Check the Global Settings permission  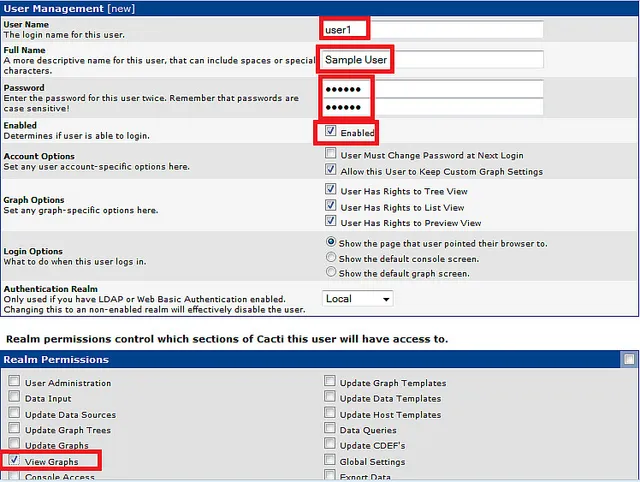(330, 461)
